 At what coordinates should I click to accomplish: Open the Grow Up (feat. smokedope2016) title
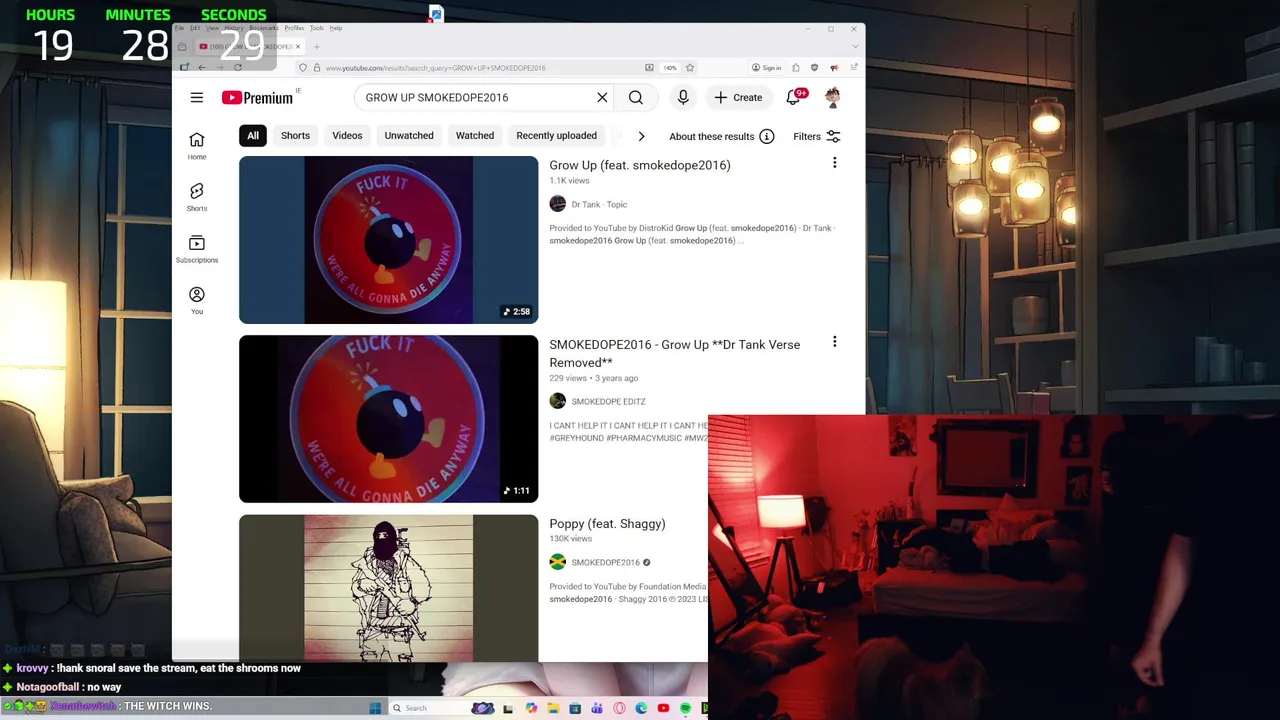640,165
